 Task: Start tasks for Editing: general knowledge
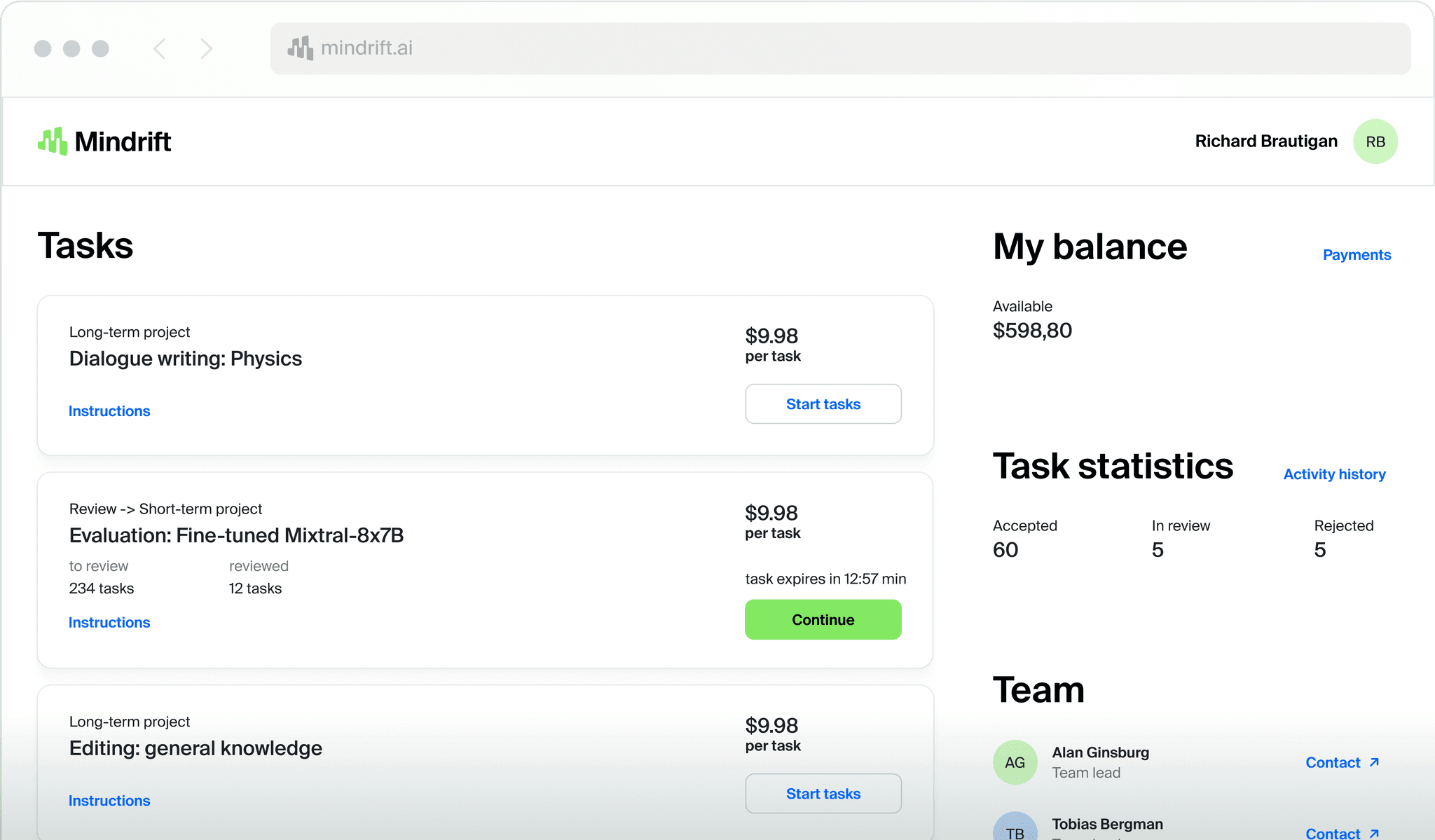point(823,794)
